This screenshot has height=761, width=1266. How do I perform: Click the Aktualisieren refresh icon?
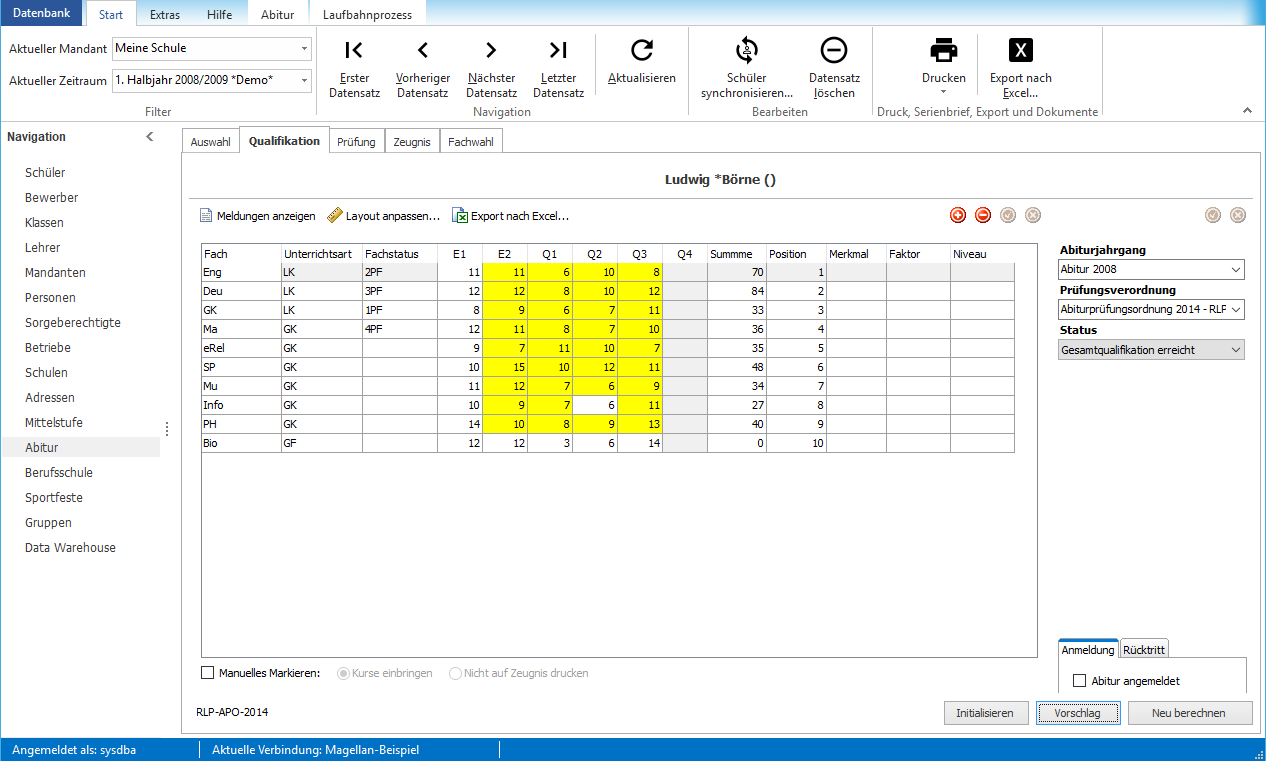point(642,51)
